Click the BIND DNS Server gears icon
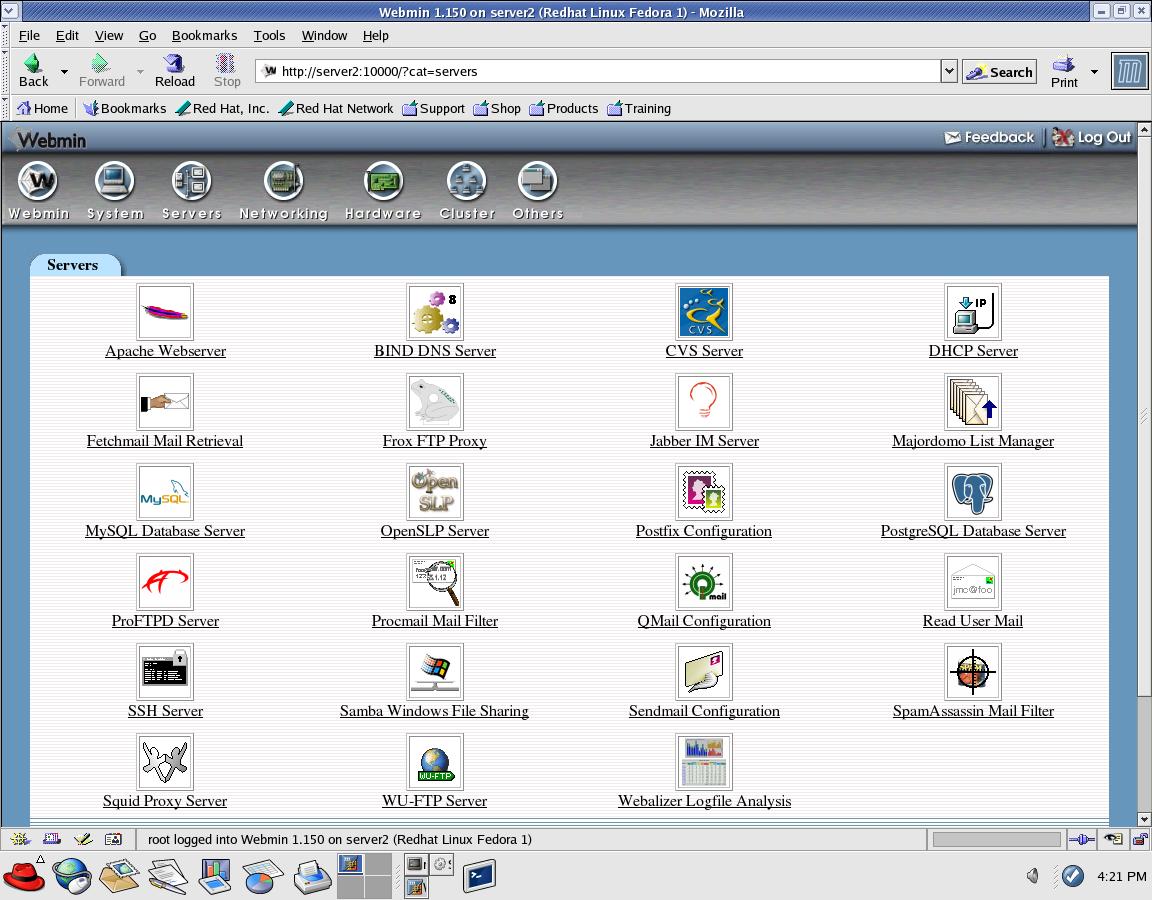The image size is (1152, 900). pos(435,312)
